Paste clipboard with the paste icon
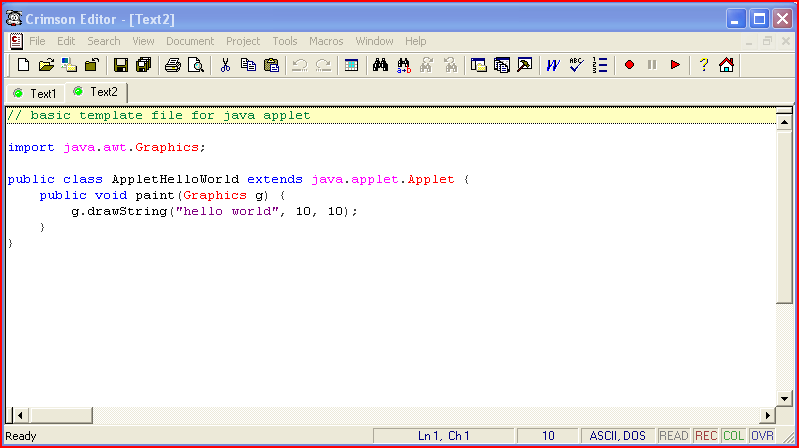Viewport: 799px width, 448px height. click(271, 65)
